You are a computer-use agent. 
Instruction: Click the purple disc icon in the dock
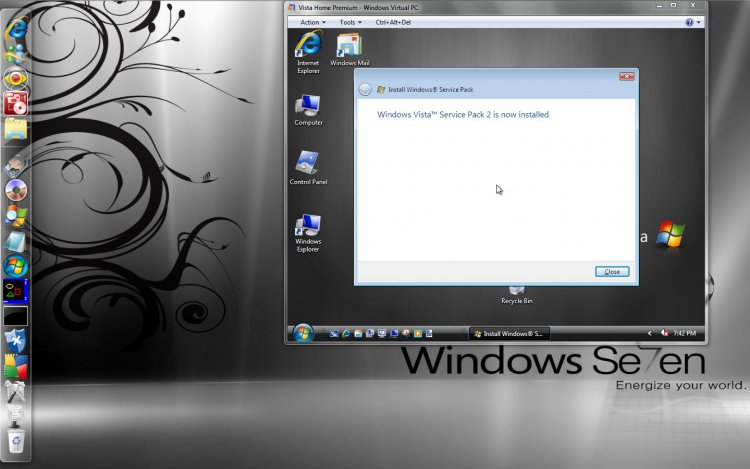click(16, 190)
